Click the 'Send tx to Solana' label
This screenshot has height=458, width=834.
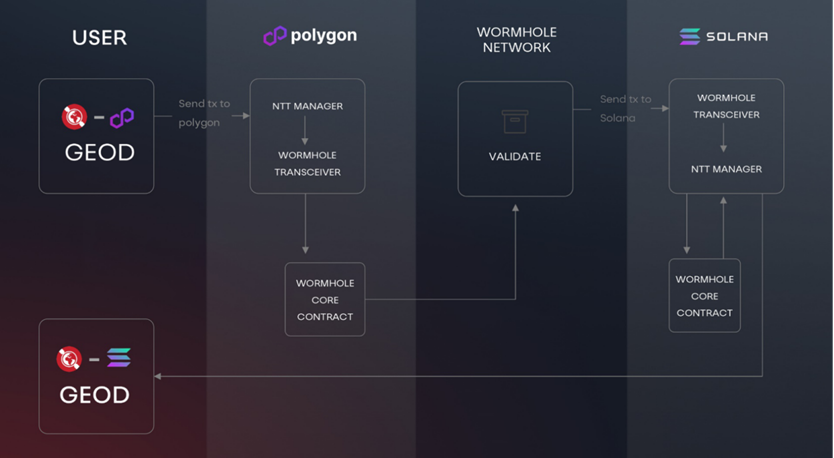point(625,108)
